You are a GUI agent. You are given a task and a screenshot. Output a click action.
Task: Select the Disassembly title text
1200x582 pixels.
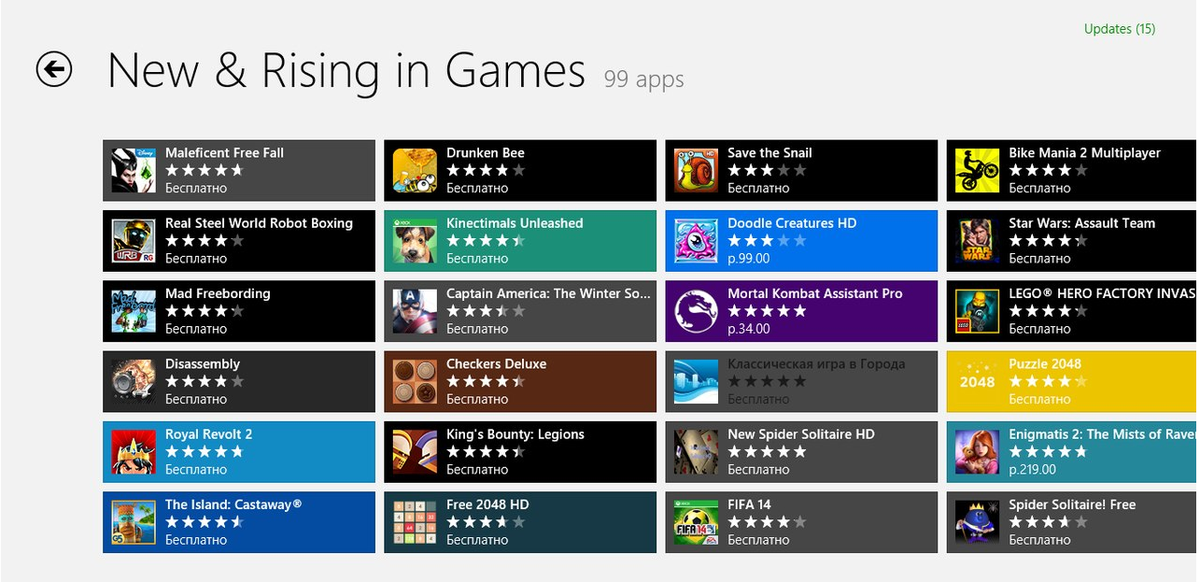point(202,364)
